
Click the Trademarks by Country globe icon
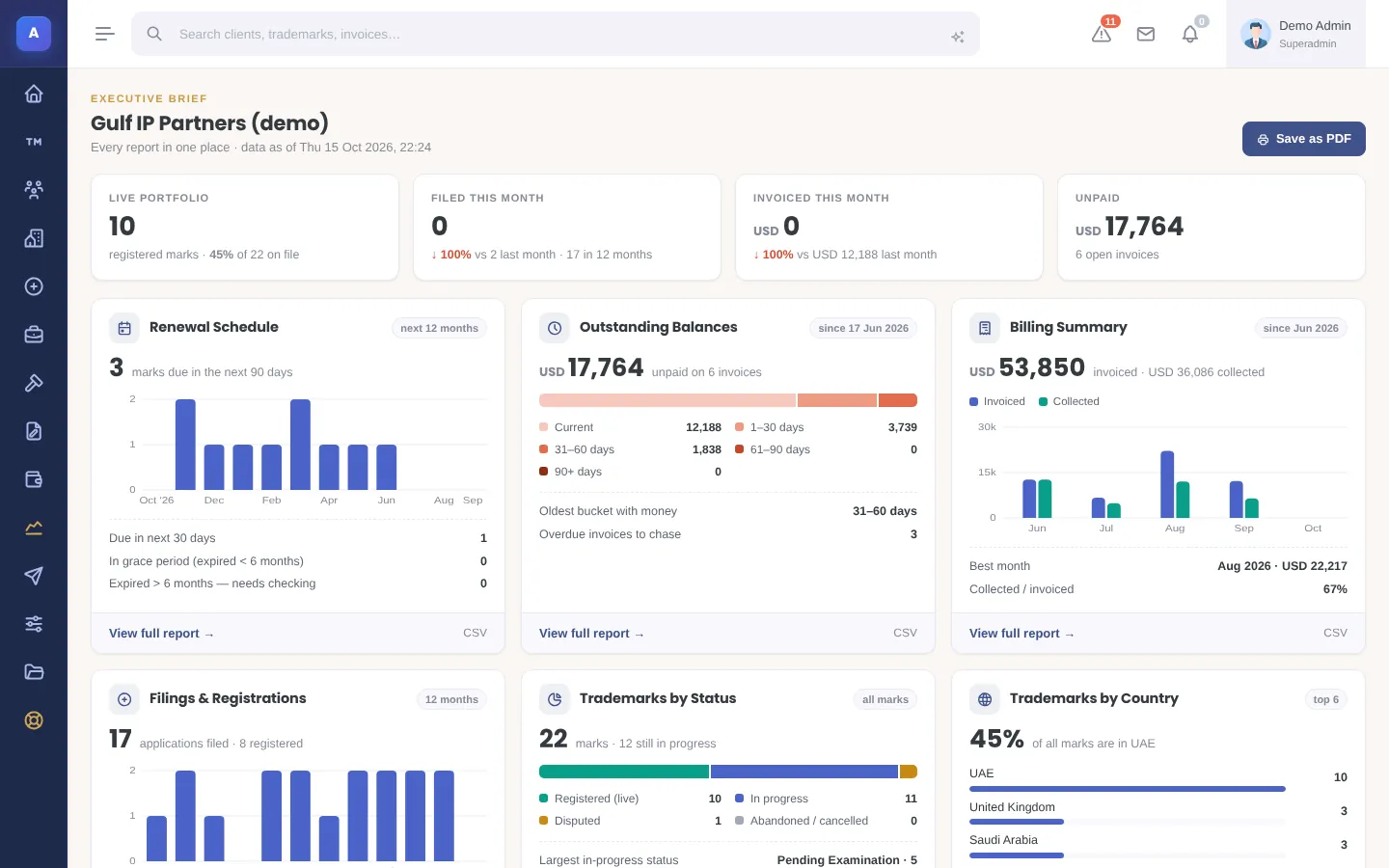click(x=985, y=699)
